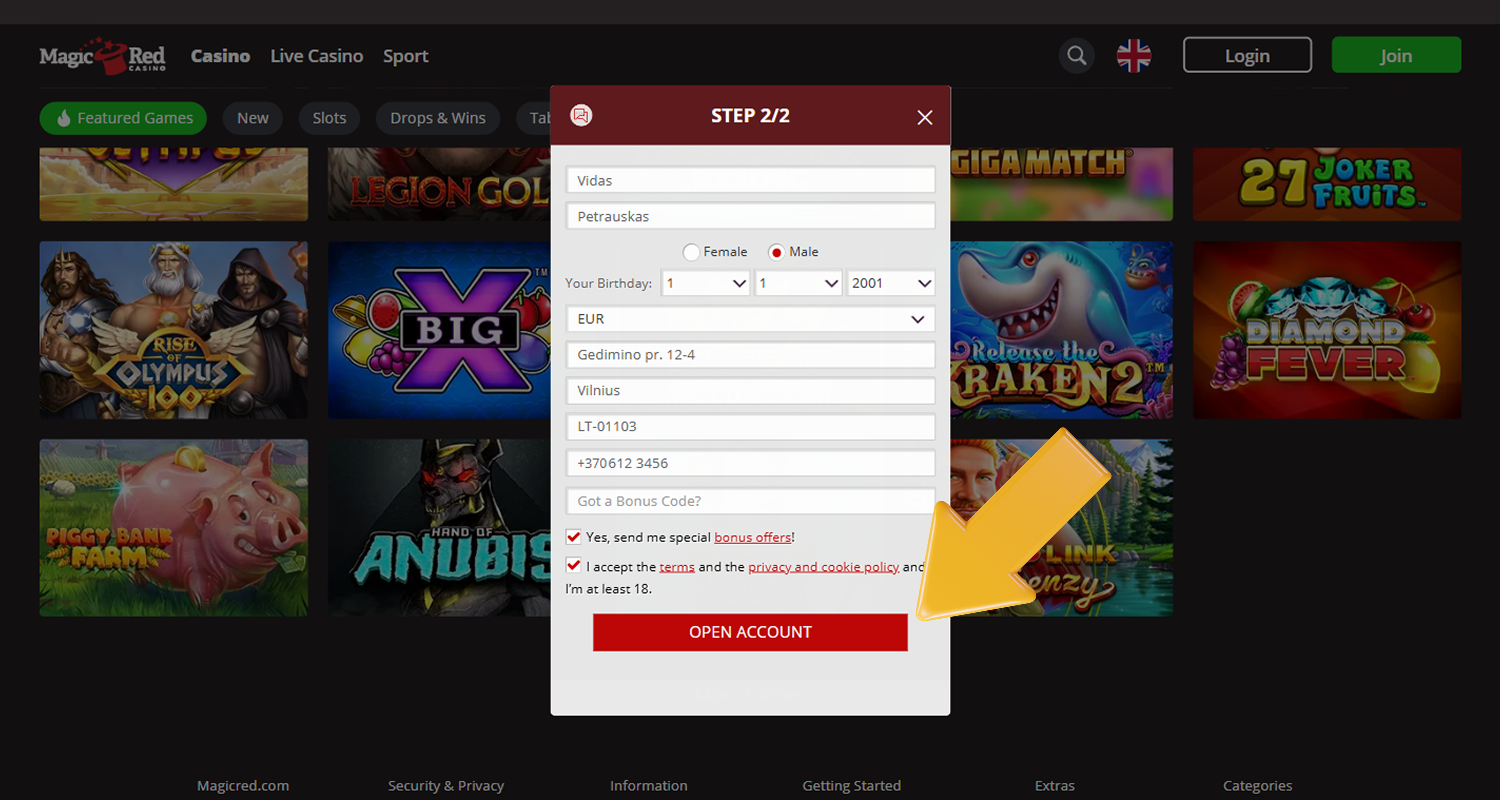Expand the EUR currency dropdown
1500x800 pixels.
tap(750, 319)
